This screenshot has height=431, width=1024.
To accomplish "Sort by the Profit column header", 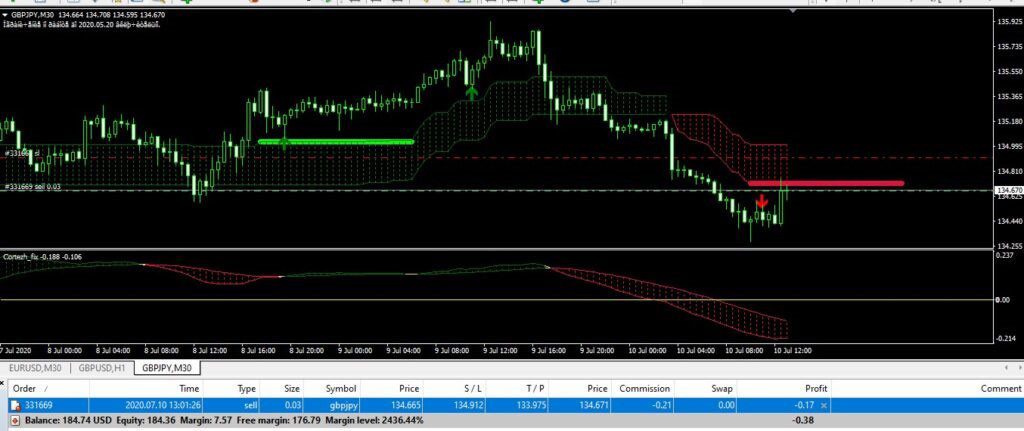I will [783, 389].
